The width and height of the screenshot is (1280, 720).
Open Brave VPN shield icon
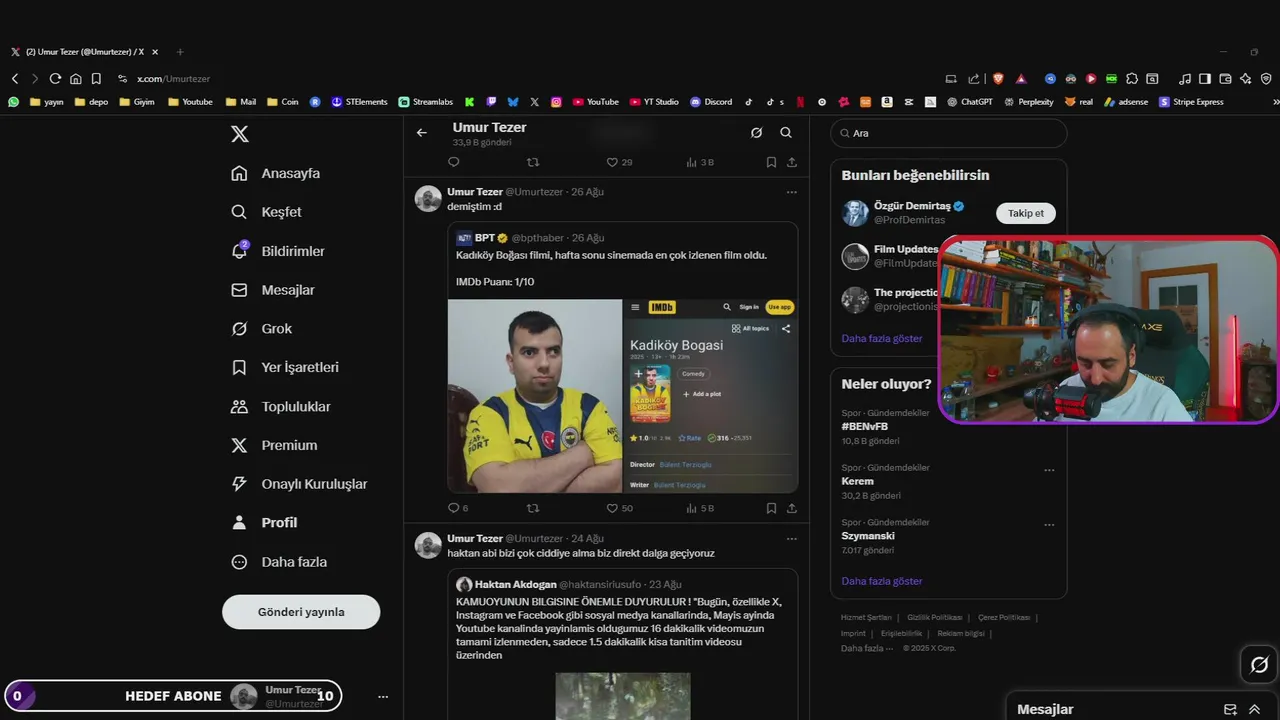tap(1266, 78)
